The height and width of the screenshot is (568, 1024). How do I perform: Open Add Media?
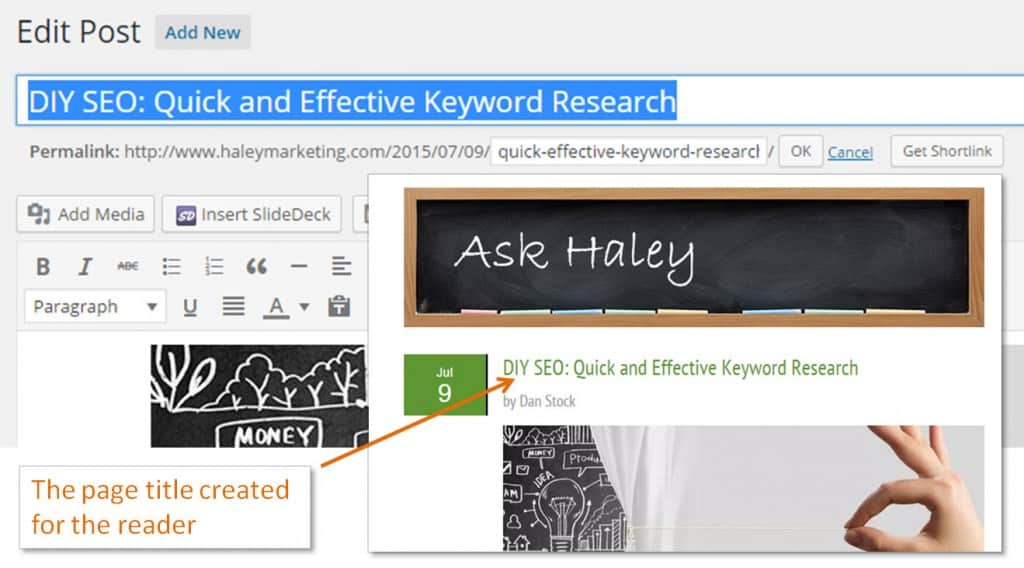[x=86, y=214]
